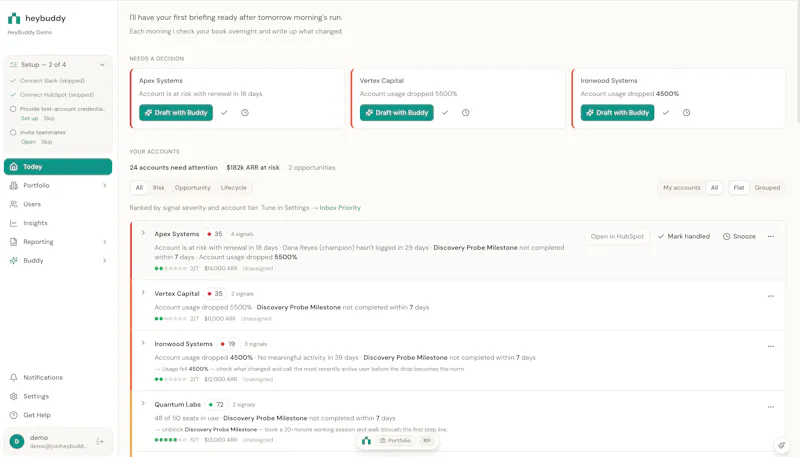
Task: Open the Insights menu item
Action: coord(58,223)
